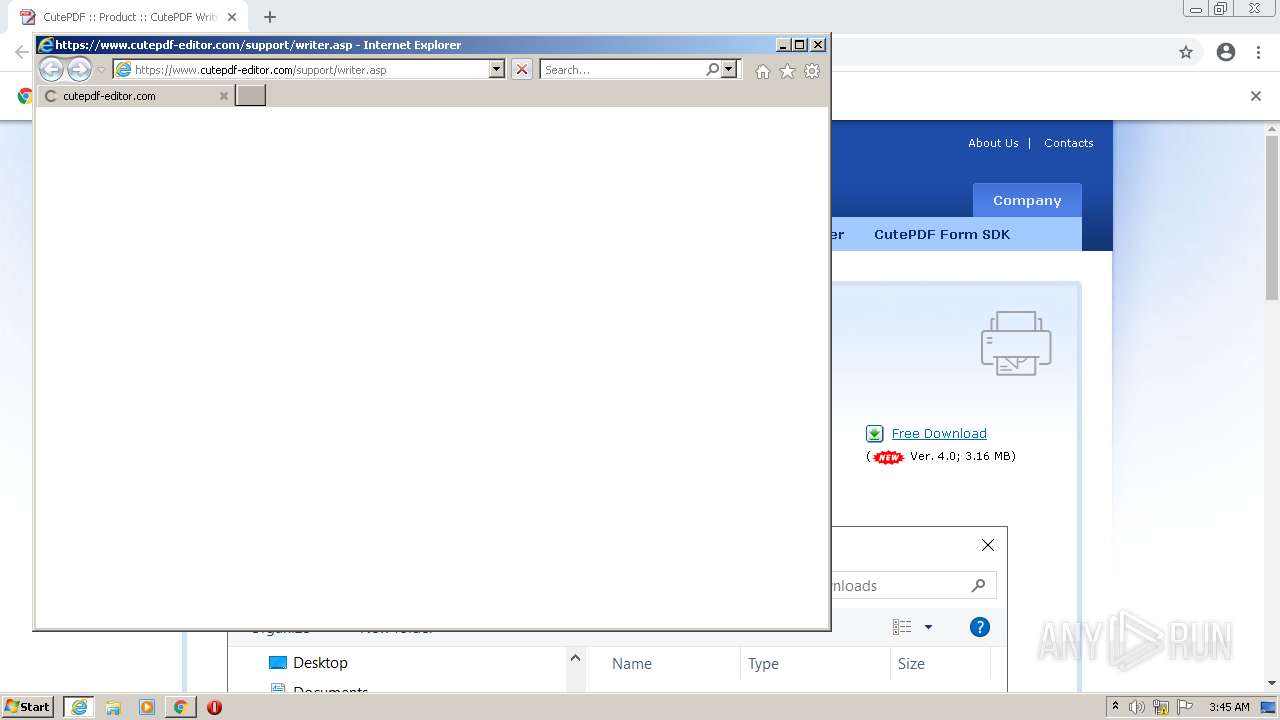The width and height of the screenshot is (1280, 720).
Task: Close the CutePDF Chrome tab
Action: pos(232,17)
